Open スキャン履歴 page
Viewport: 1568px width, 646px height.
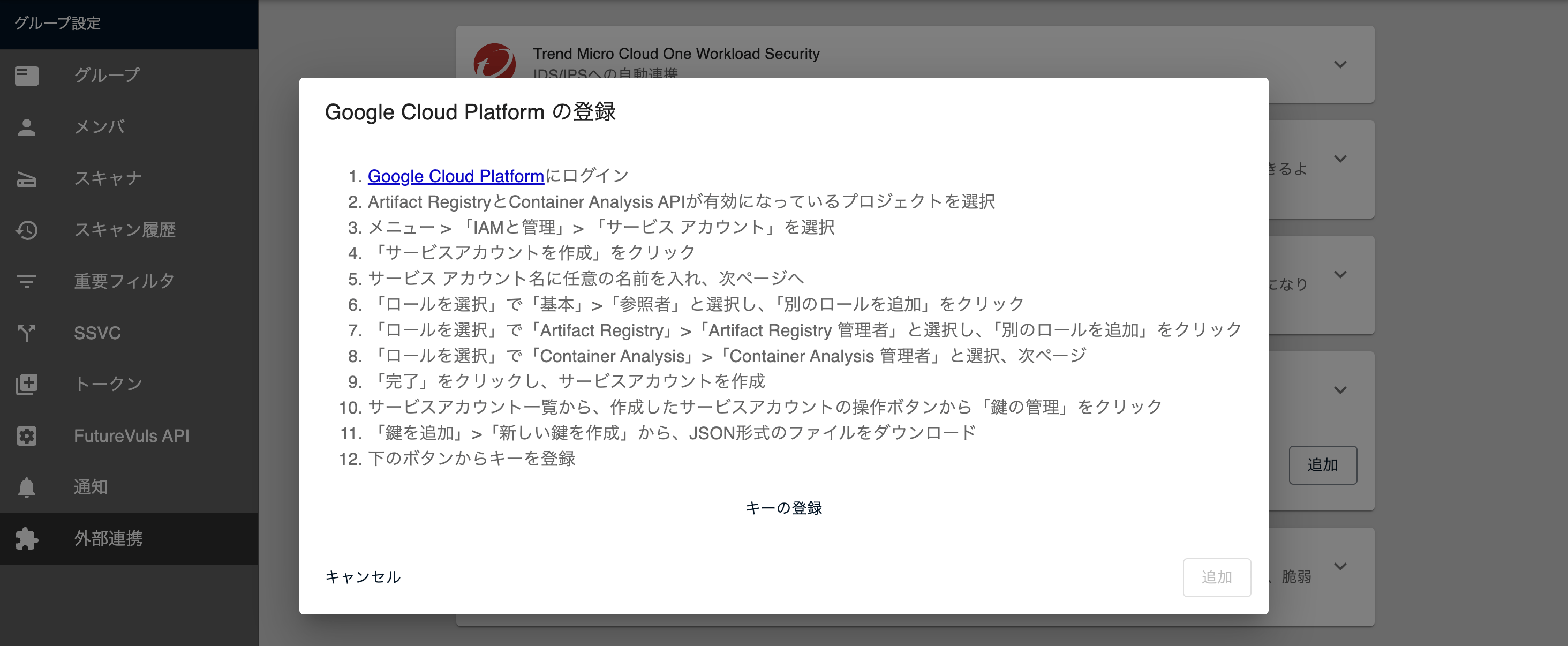pyautogui.click(x=129, y=230)
